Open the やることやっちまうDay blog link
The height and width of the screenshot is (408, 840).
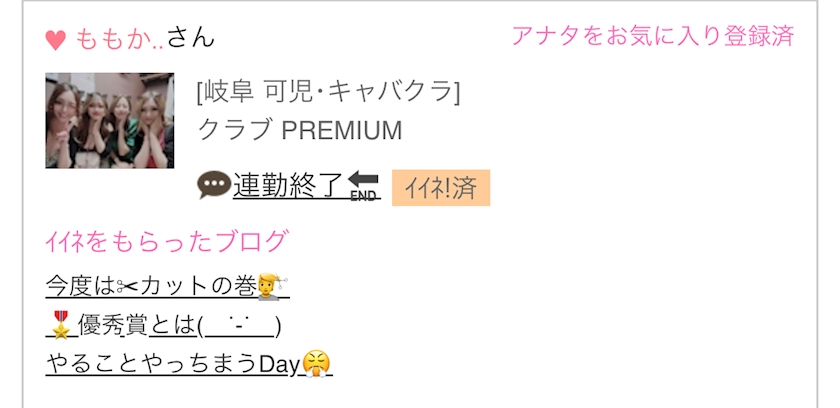pyautogui.click(x=172, y=365)
